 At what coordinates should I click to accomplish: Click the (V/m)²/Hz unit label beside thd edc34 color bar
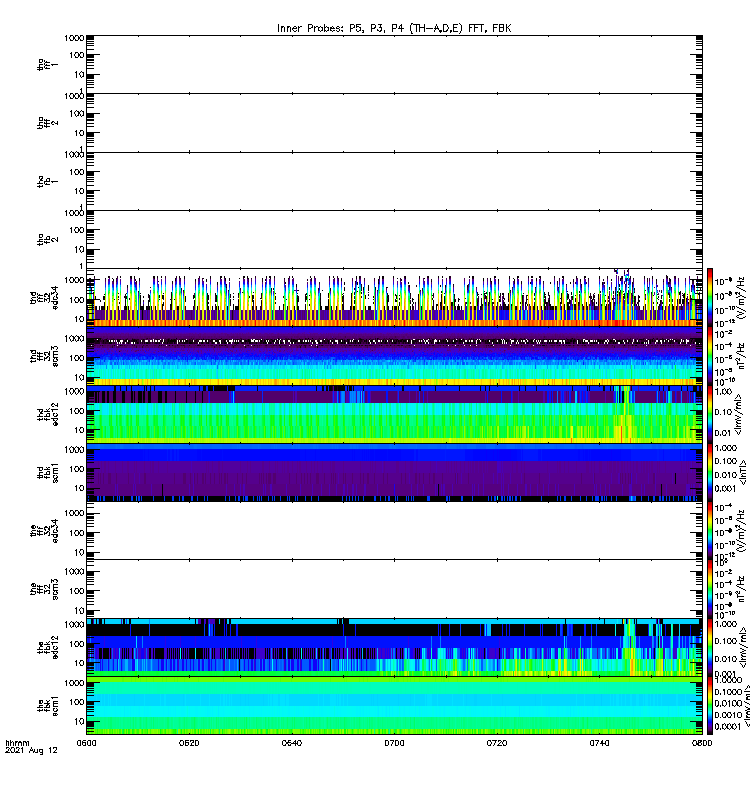743,297
